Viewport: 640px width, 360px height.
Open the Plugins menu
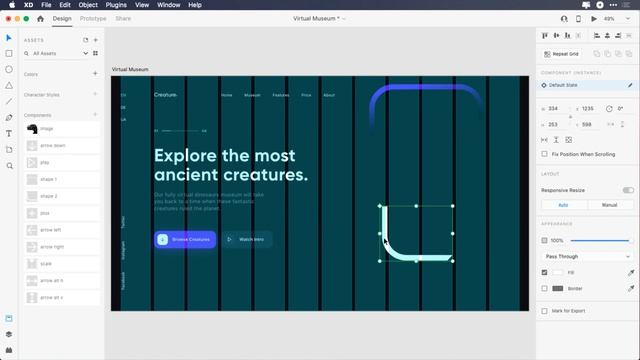tap(116, 5)
